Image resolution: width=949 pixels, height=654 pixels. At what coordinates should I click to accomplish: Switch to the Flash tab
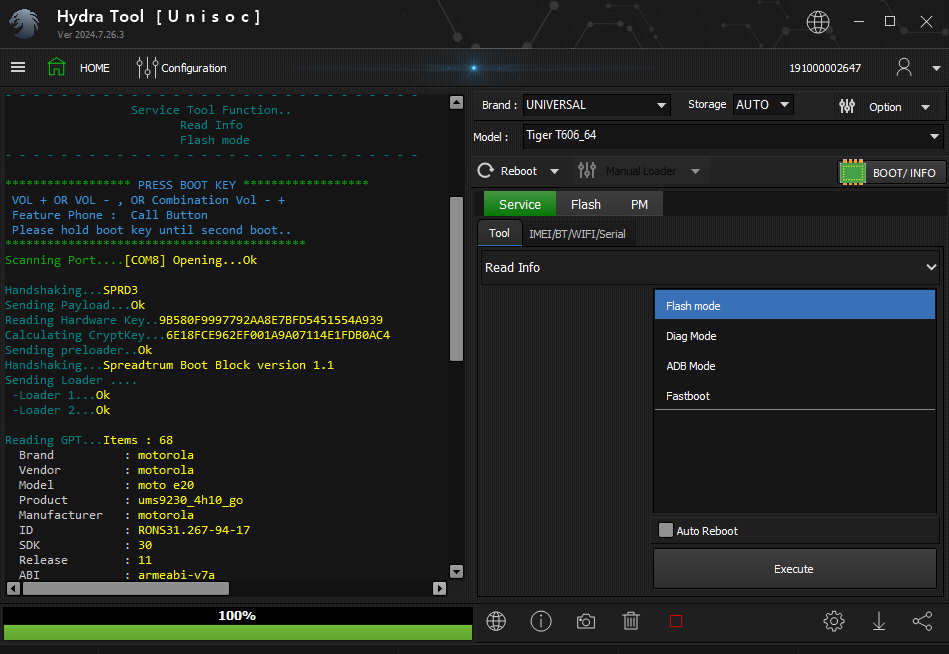[586, 204]
